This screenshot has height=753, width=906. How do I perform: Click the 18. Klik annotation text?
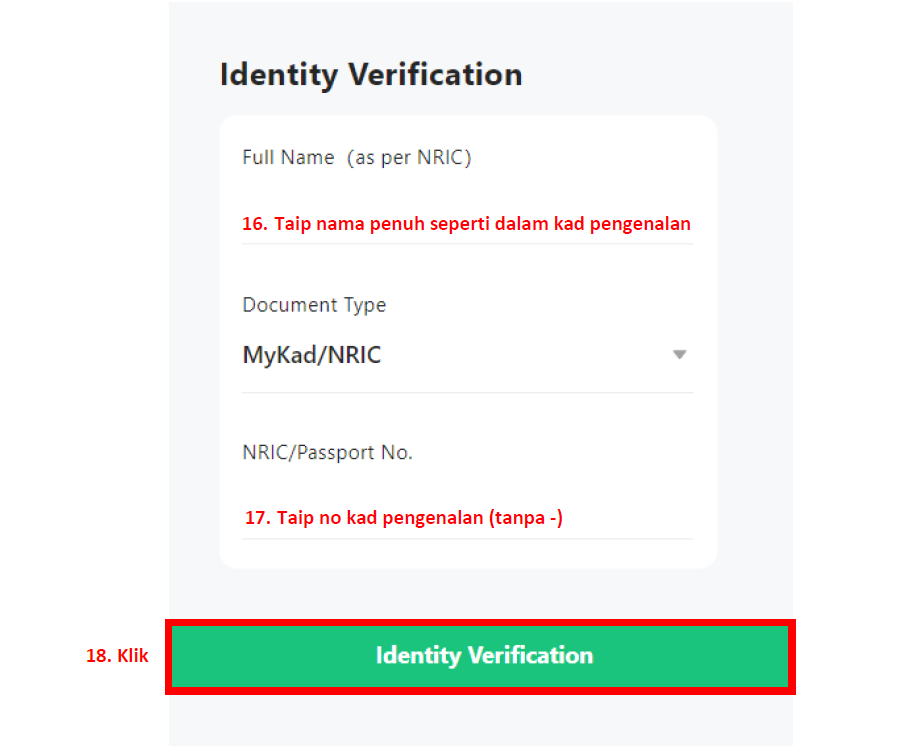pos(117,656)
